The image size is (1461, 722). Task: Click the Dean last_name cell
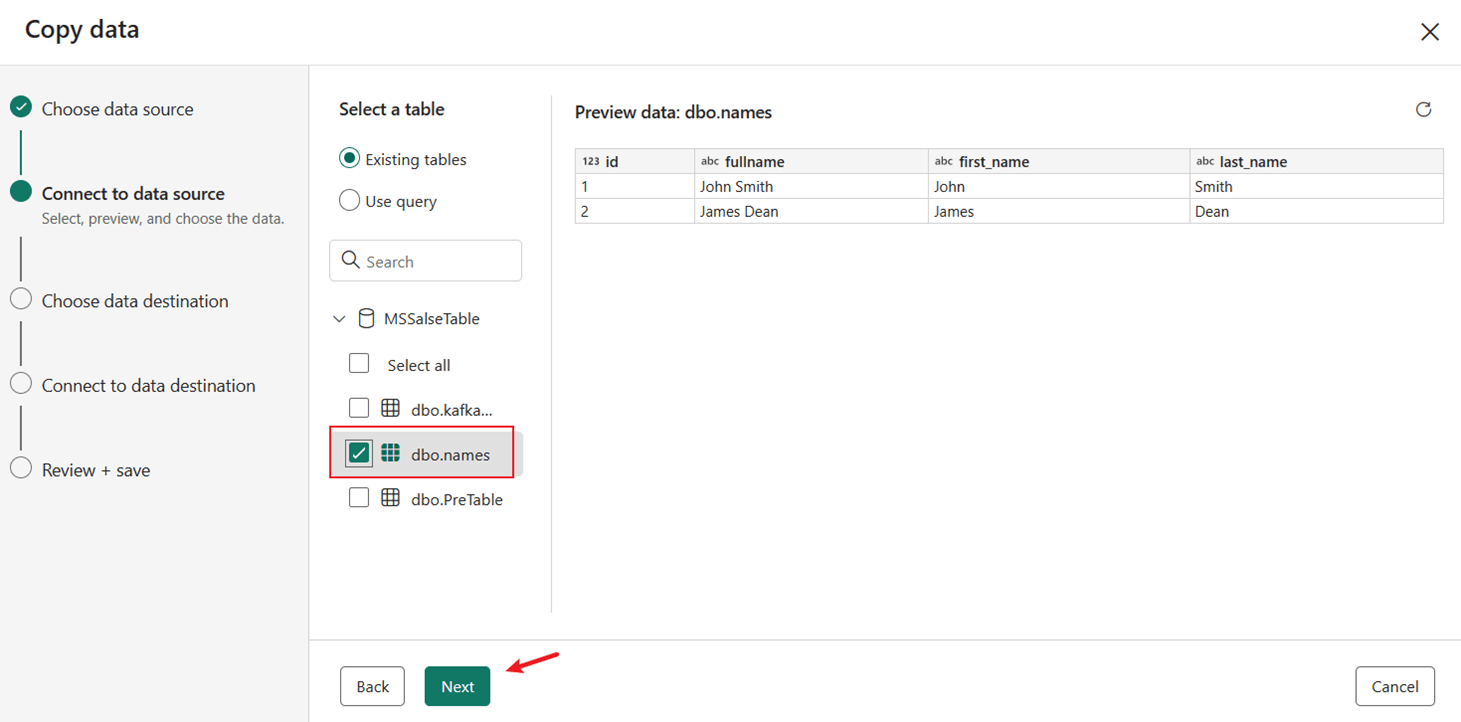[x=1316, y=211]
